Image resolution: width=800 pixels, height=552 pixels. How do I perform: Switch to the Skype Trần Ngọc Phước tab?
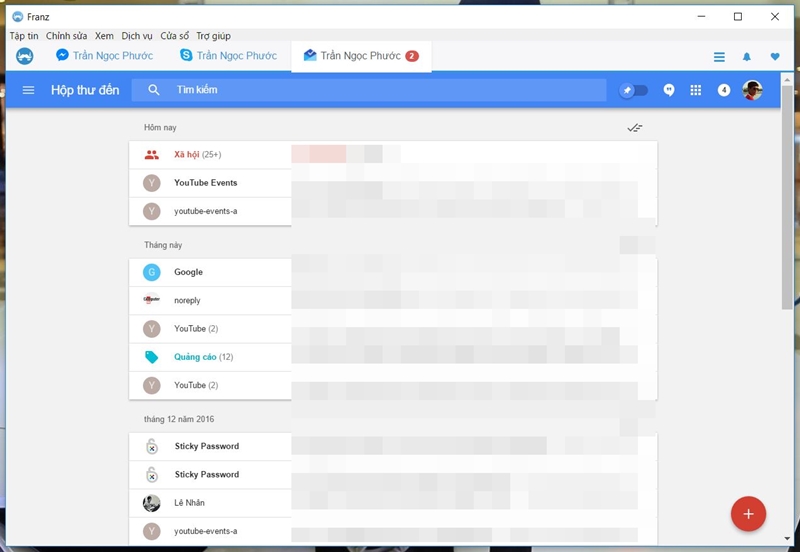[229, 56]
